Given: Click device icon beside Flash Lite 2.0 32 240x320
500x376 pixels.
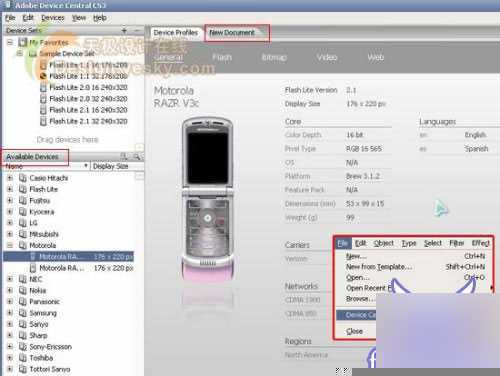Looking at the screenshot, I should click(x=43, y=99).
